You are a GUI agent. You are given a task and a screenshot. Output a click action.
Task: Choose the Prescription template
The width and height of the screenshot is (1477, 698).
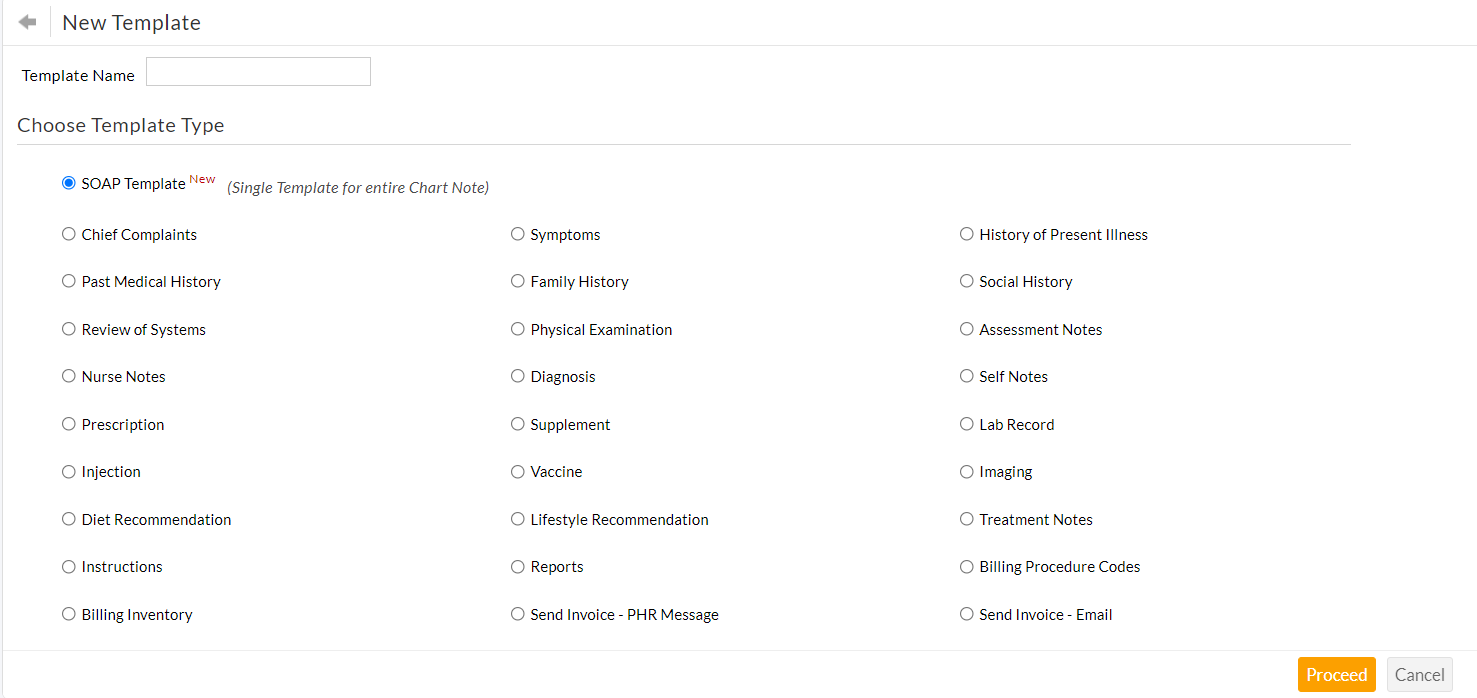68,424
